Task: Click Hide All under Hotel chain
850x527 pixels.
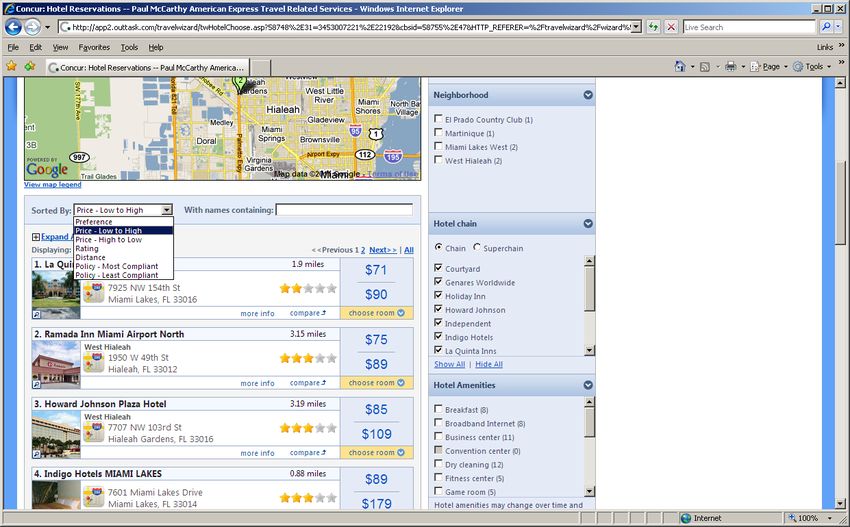Action: (489, 365)
